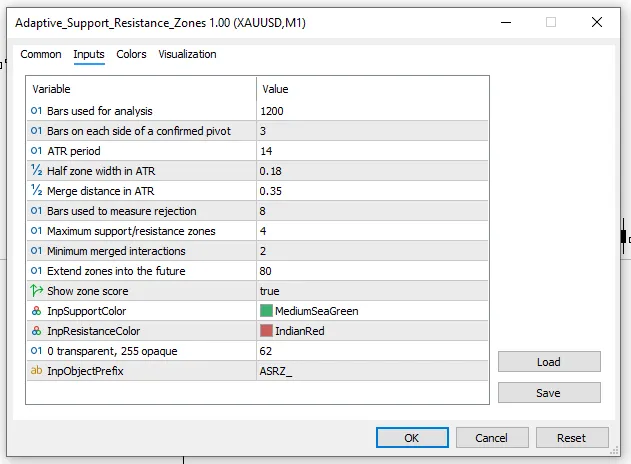Click the color-type icon beside InpResistanceColor

36,331
